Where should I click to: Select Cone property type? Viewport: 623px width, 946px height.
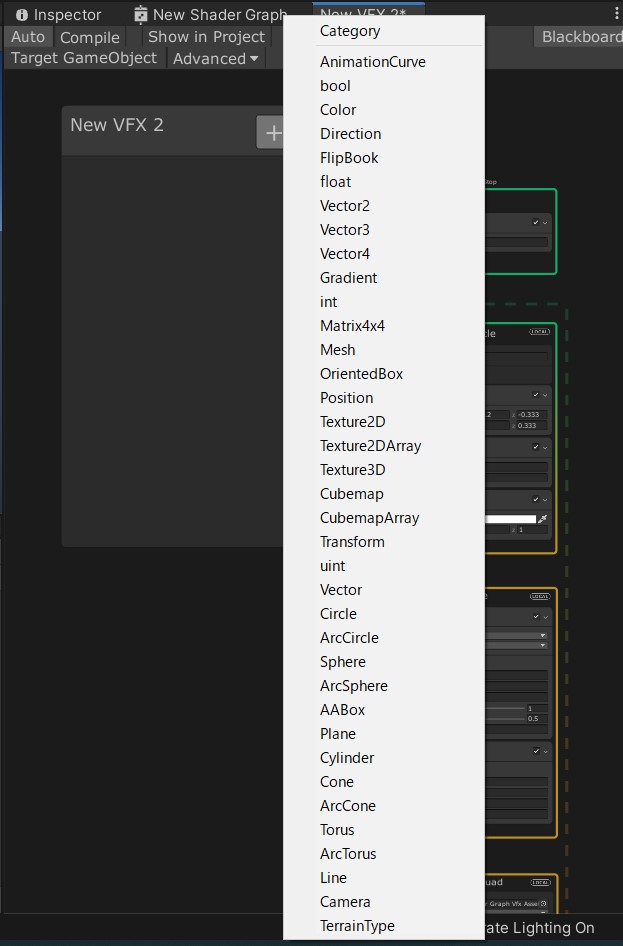(384, 782)
